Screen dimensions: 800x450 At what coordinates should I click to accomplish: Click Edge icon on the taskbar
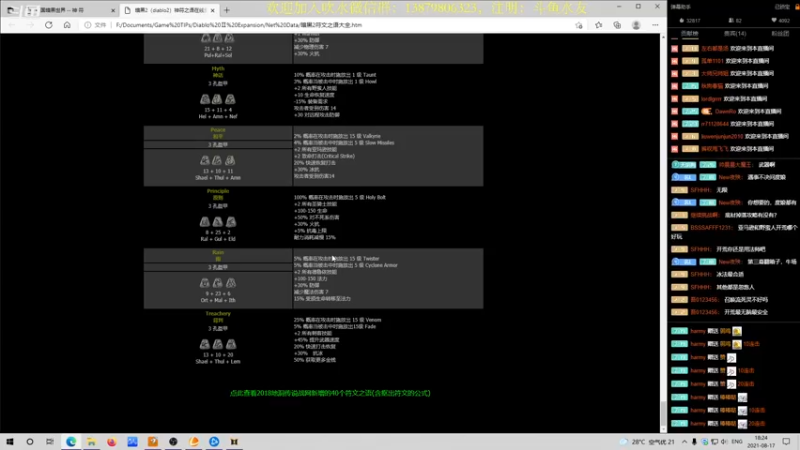(71, 442)
